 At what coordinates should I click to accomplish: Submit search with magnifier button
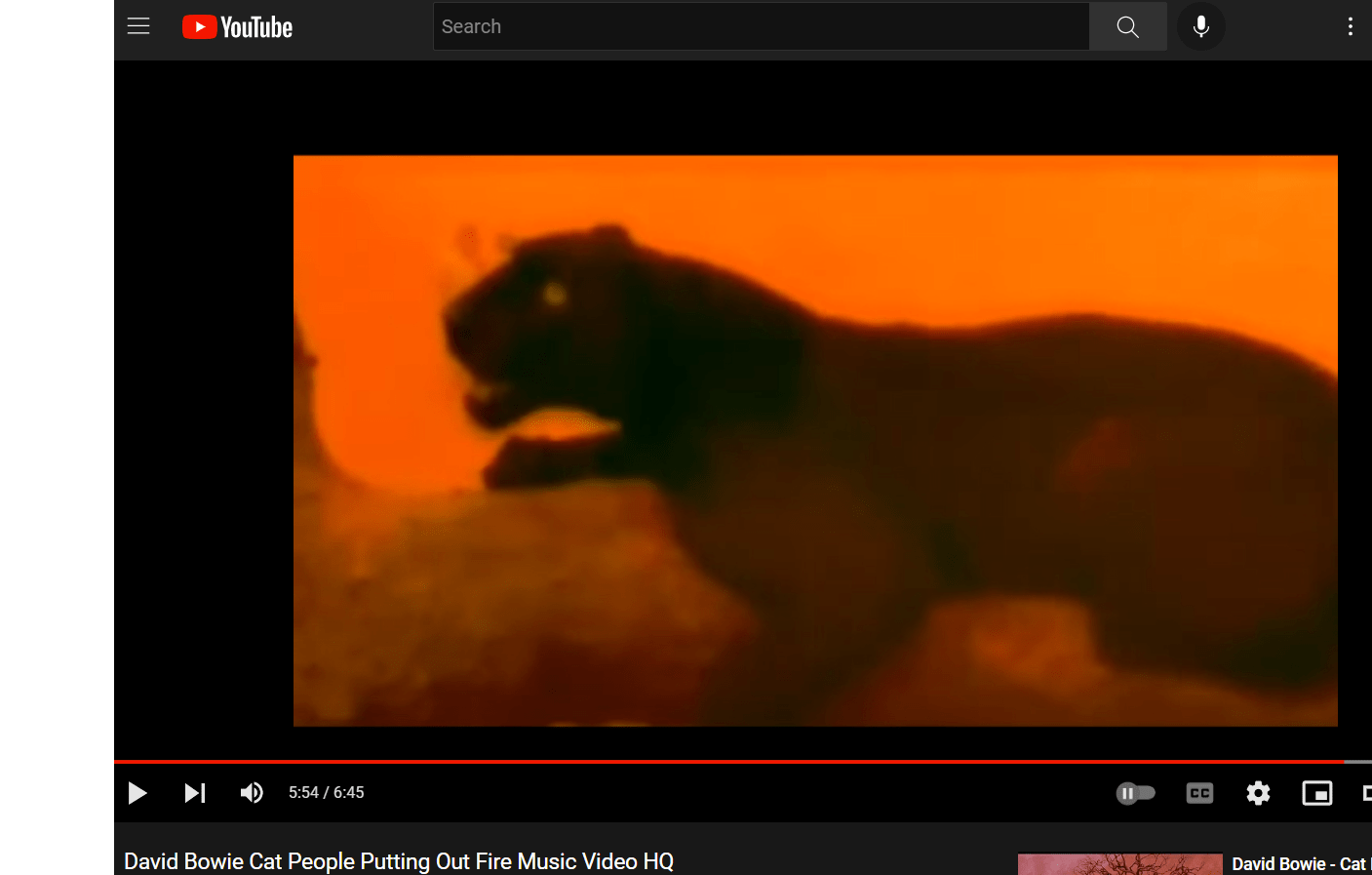coord(1128,26)
